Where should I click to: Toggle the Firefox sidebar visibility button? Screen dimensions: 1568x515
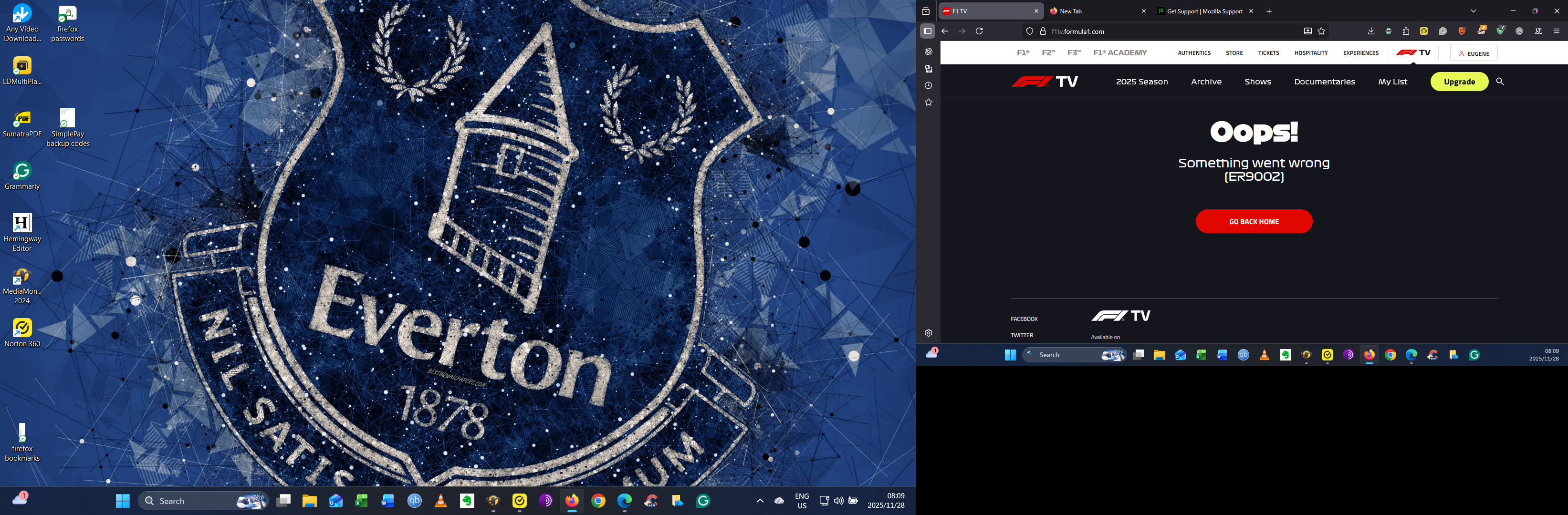[x=928, y=31]
